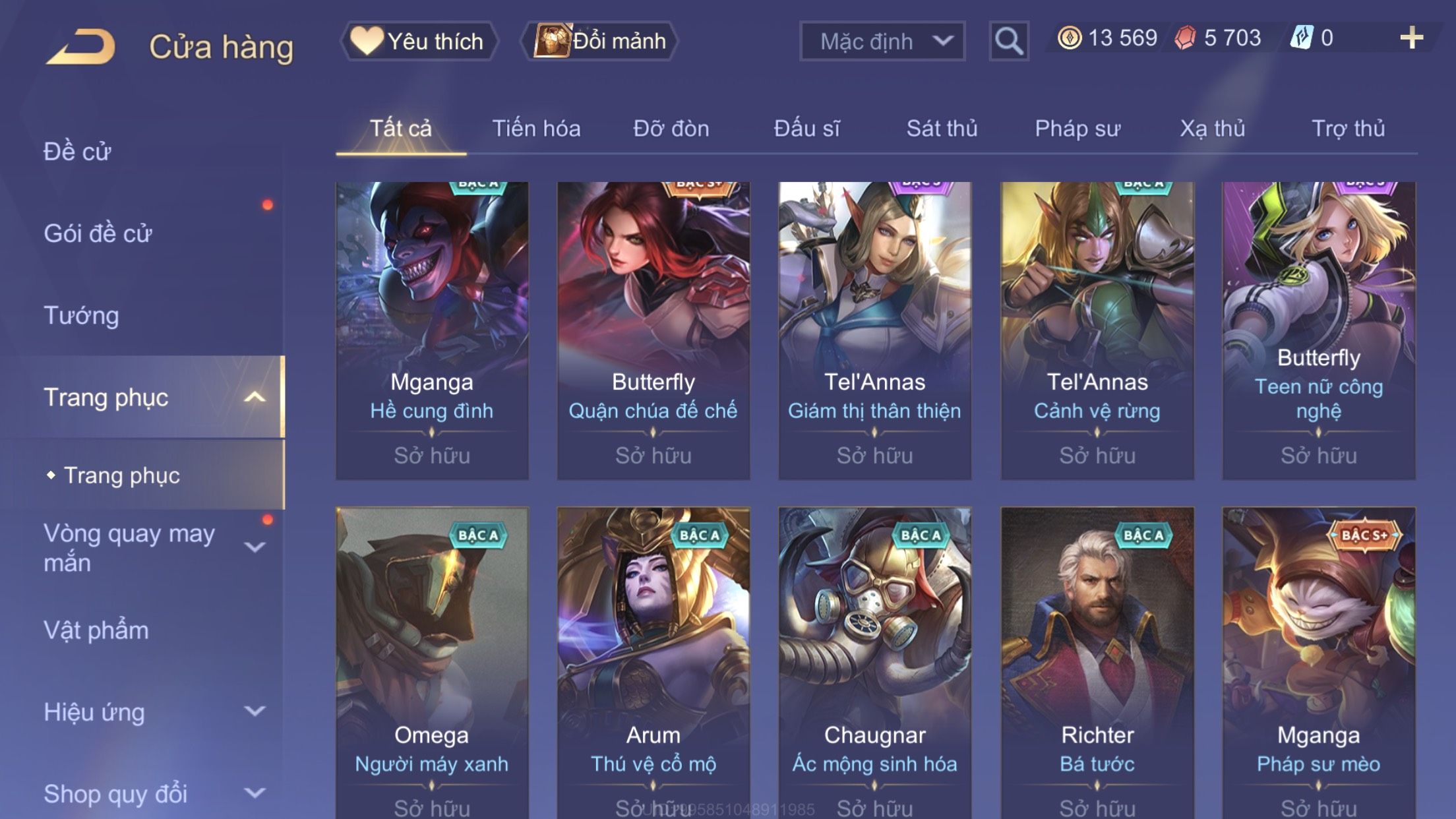Tap the blue voucher currency icon
The width and height of the screenshot is (1456, 819).
point(1302,38)
